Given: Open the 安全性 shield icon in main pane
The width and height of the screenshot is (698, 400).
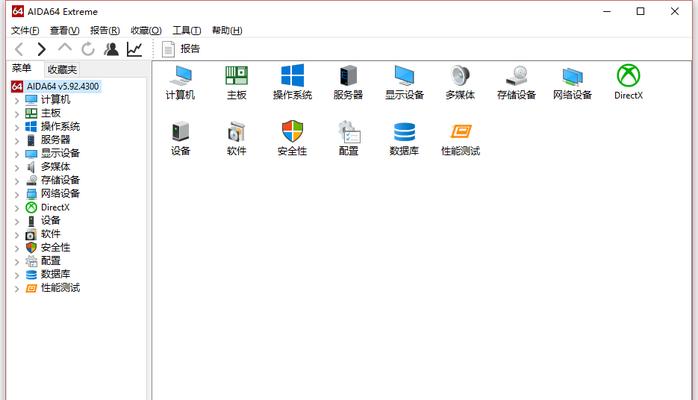Looking at the screenshot, I should (292, 138).
